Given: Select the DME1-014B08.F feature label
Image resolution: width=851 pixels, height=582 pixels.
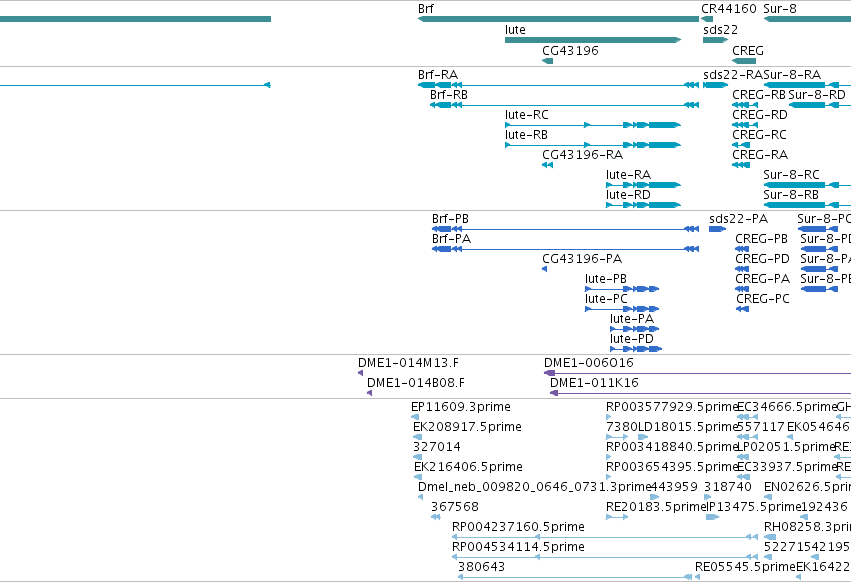Looking at the screenshot, I should pyautogui.click(x=416, y=383).
